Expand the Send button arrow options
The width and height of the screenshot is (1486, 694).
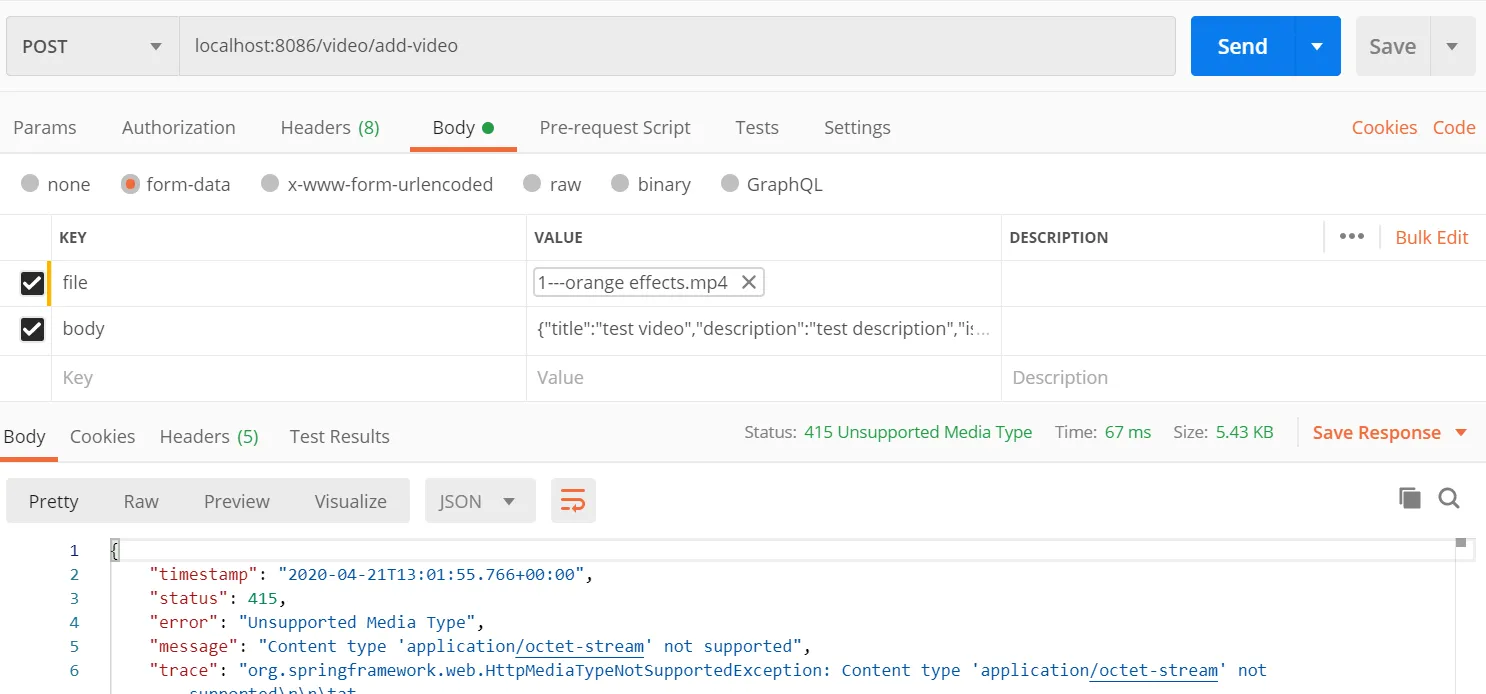click(x=1317, y=46)
